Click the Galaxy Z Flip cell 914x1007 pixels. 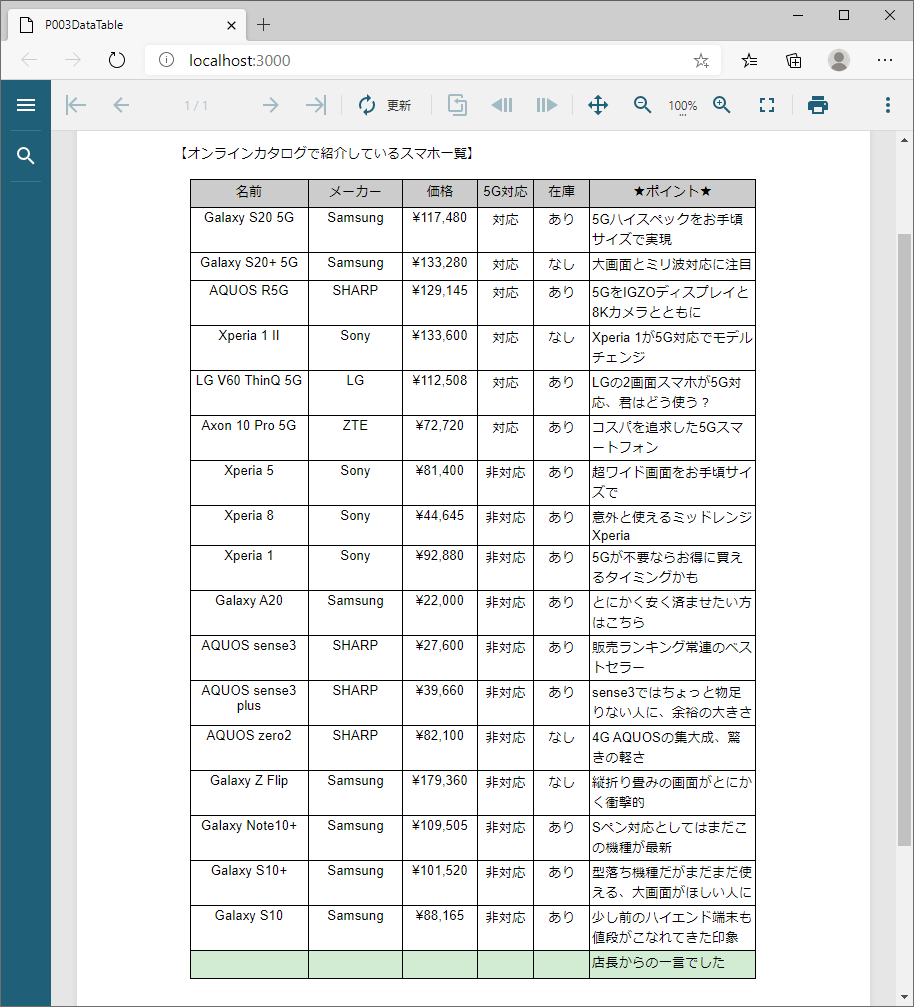point(249,792)
